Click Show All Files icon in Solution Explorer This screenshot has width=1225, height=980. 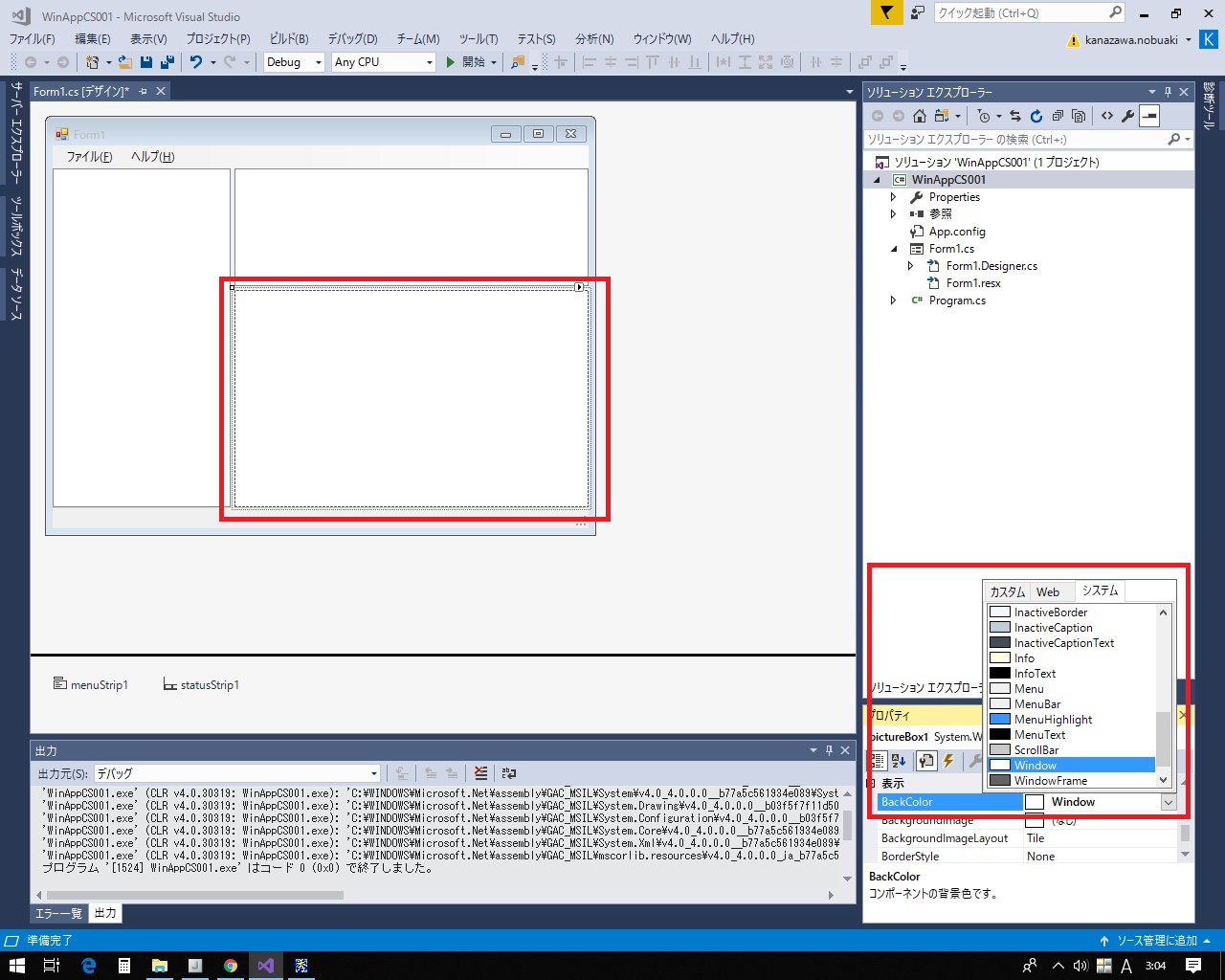coord(1079,116)
